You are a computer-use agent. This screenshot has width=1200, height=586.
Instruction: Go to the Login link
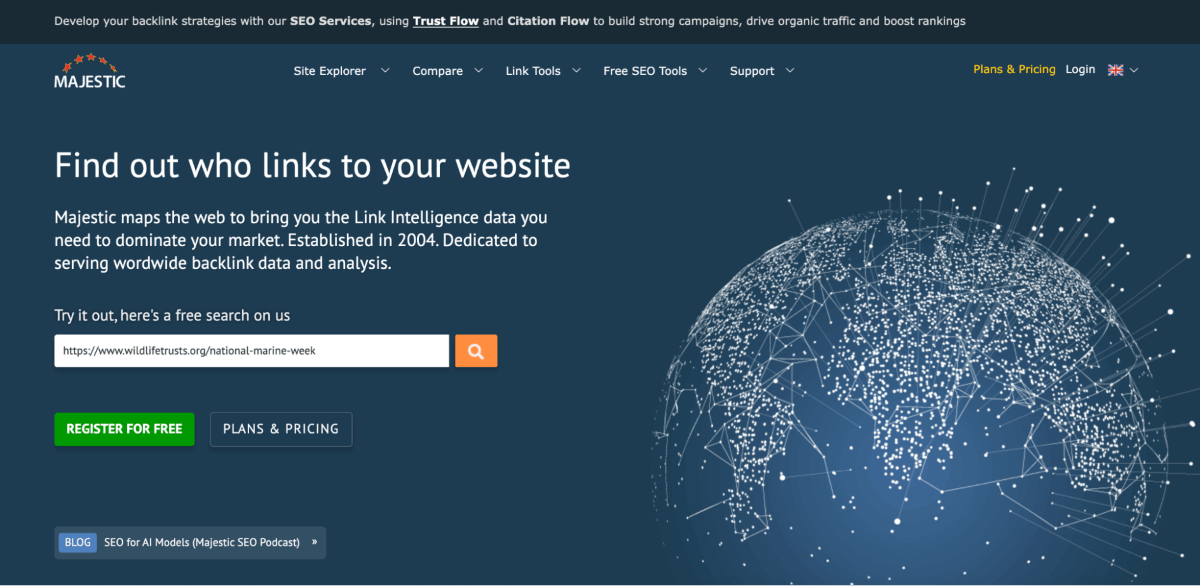coord(1080,70)
